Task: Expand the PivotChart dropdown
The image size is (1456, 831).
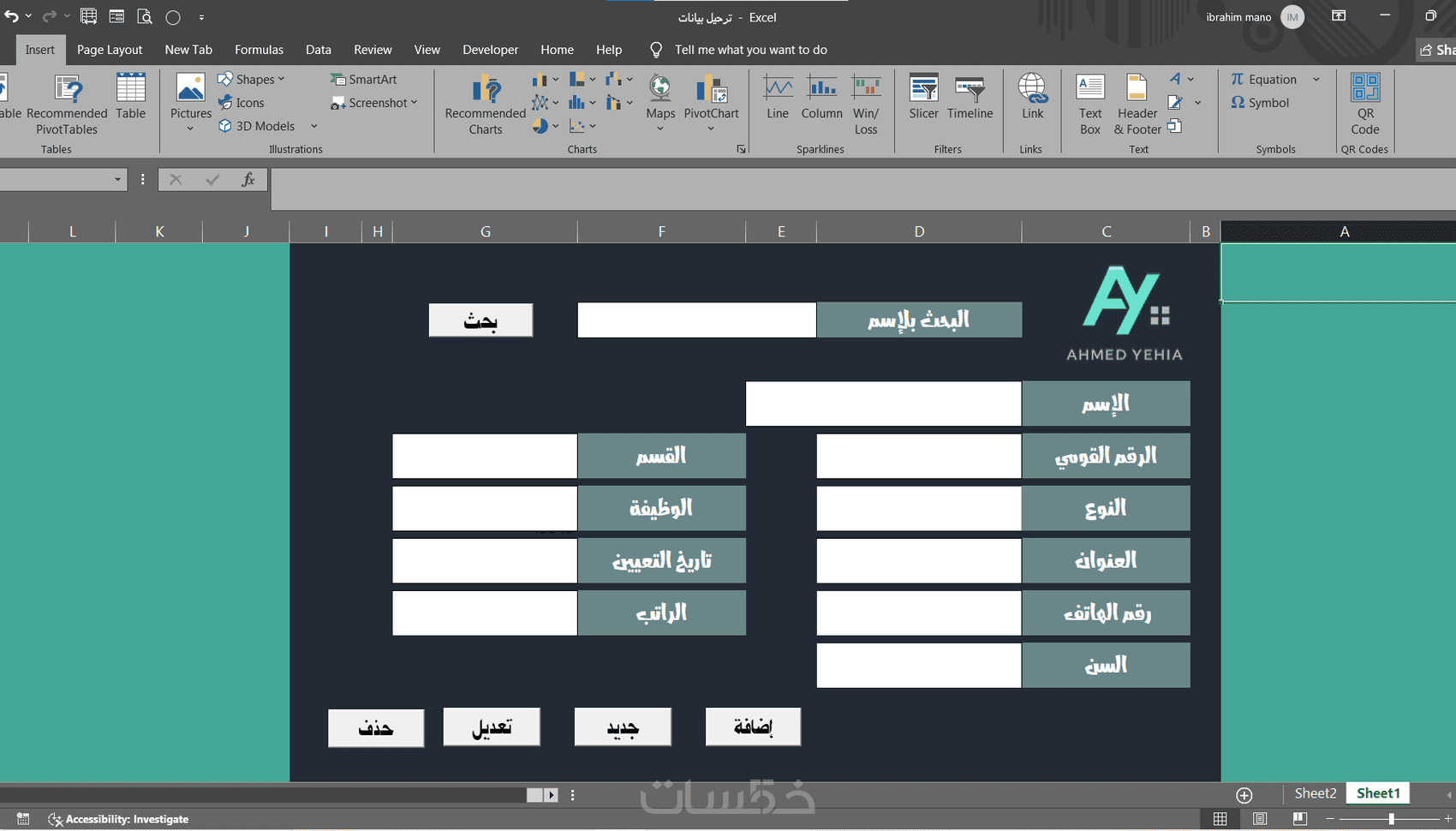Action: coord(711,129)
